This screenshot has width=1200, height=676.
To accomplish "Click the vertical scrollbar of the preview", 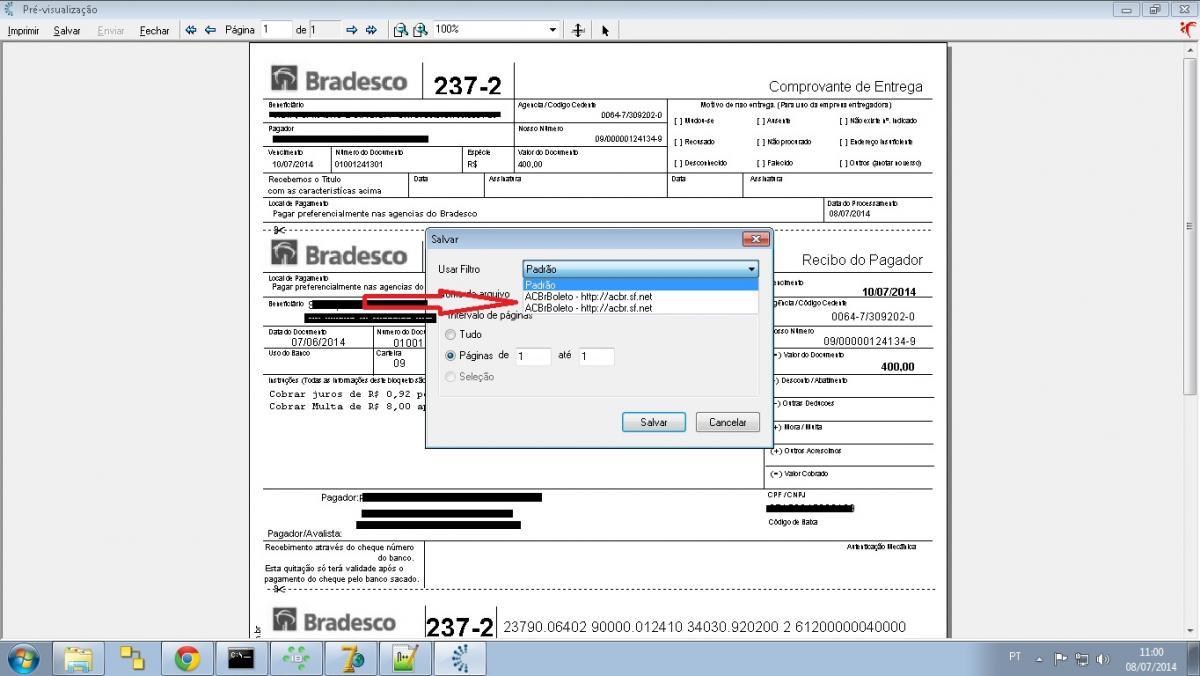I will click(x=1189, y=226).
